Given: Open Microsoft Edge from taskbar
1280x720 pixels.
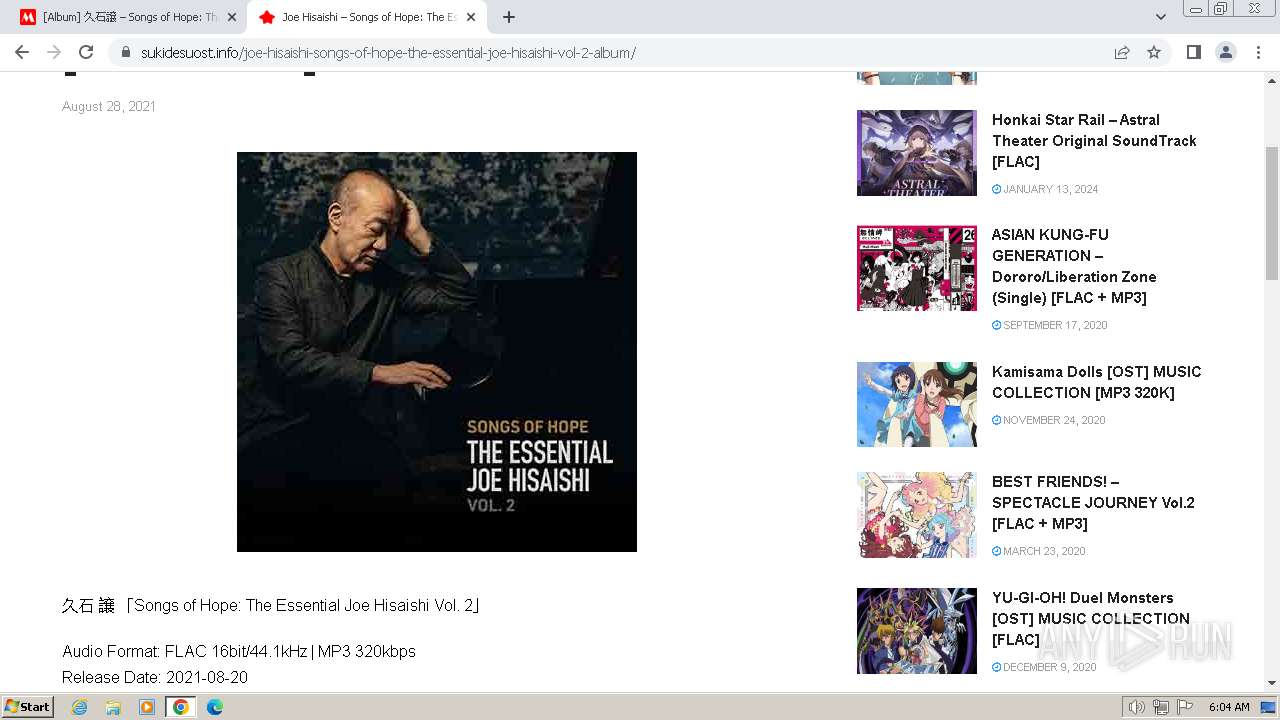Looking at the screenshot, I should coord(215,707).
